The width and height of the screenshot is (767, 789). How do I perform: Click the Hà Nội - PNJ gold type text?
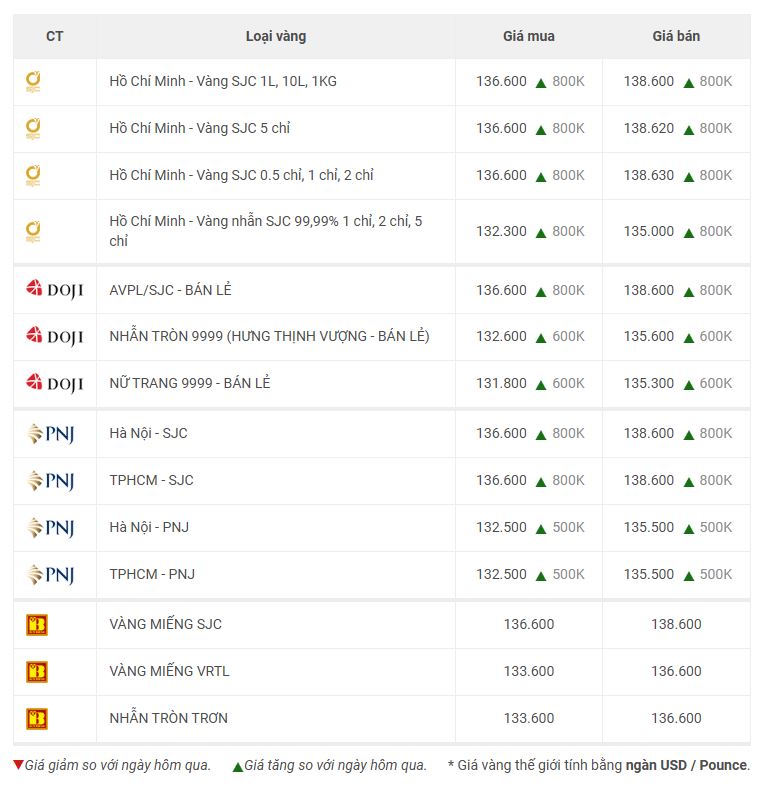(149, 527)
